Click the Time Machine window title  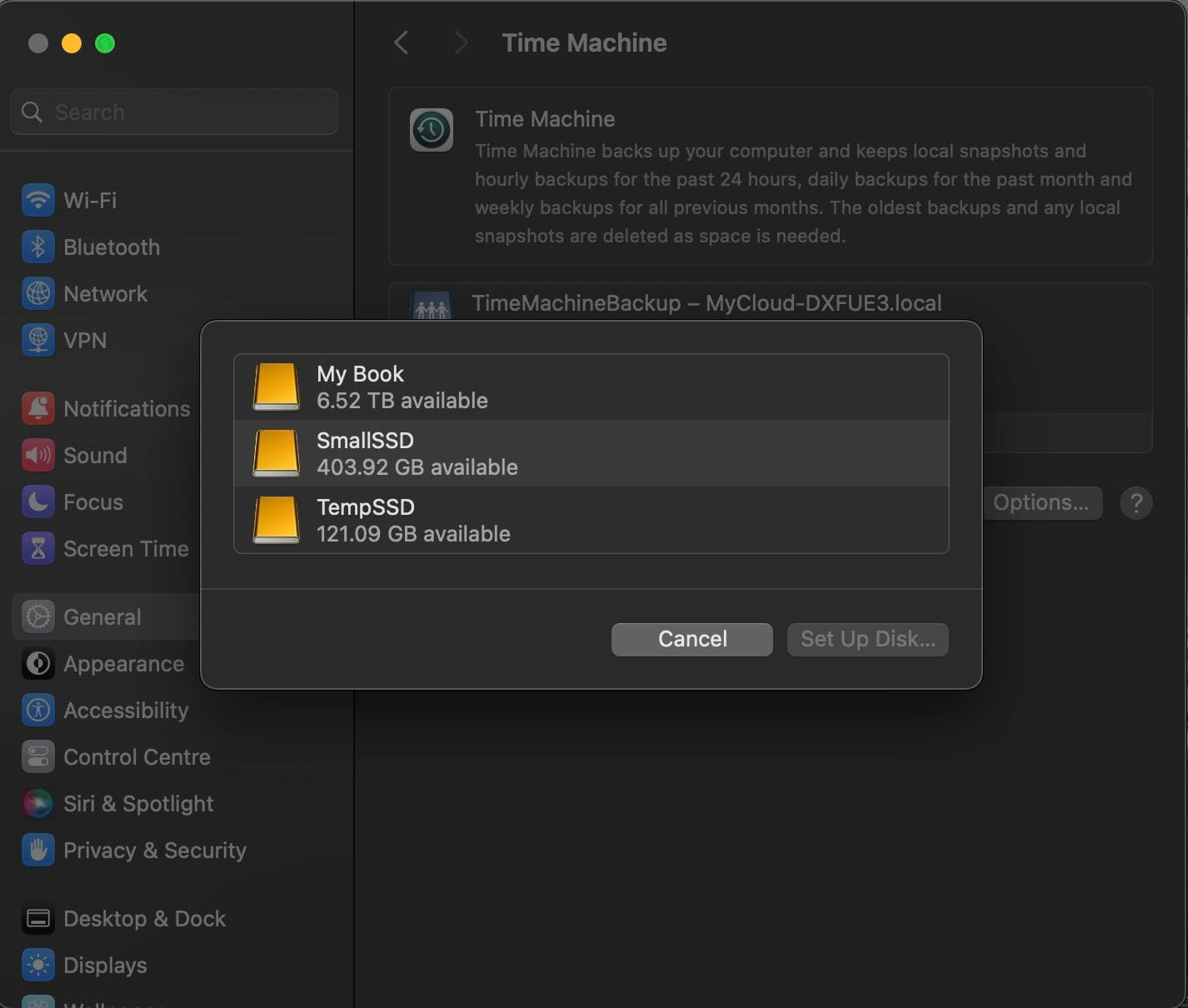[584, 42]
